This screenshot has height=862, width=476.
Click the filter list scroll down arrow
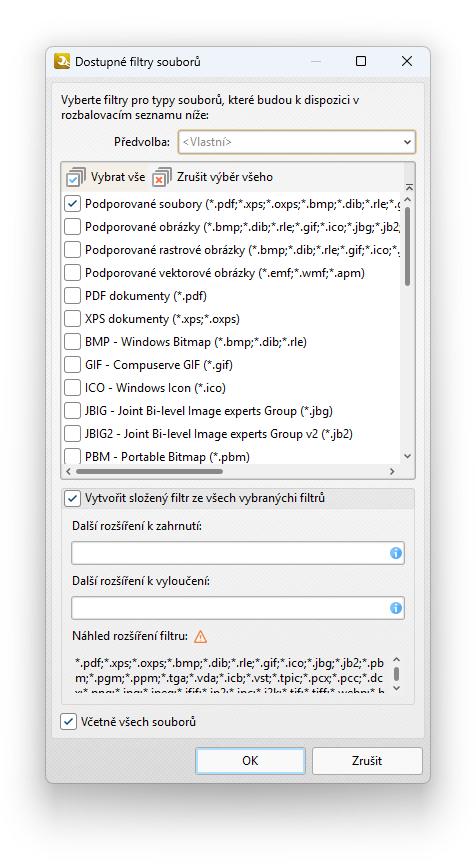coord(408,456)
